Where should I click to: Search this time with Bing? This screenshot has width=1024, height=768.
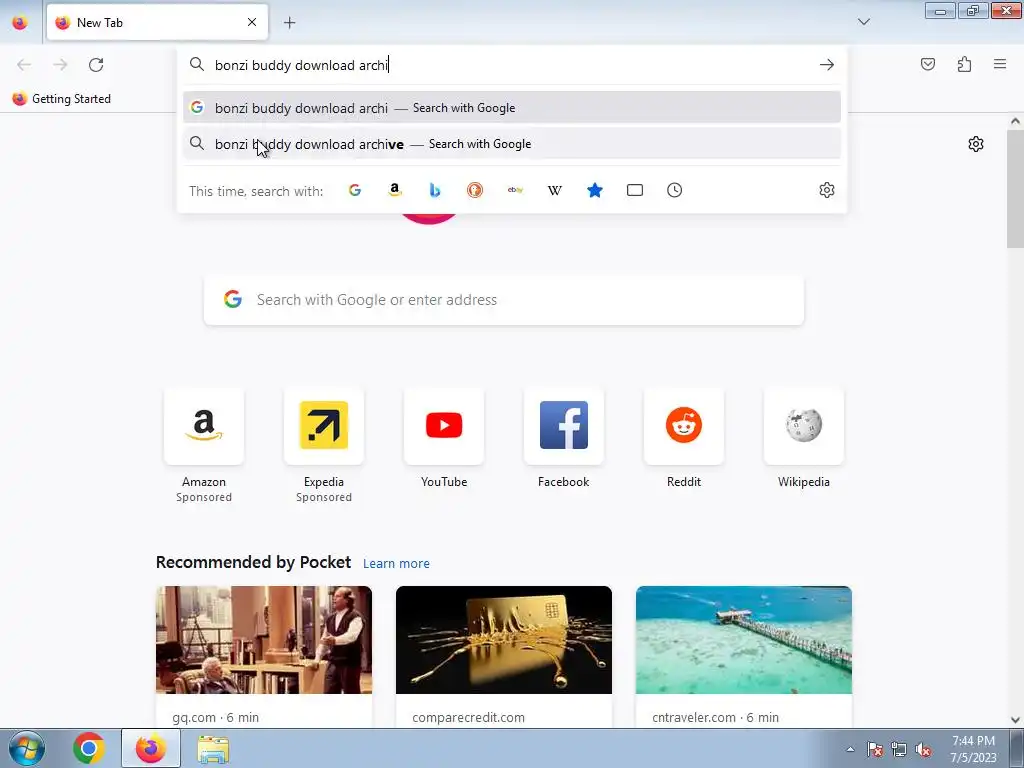tap(435, 190)
